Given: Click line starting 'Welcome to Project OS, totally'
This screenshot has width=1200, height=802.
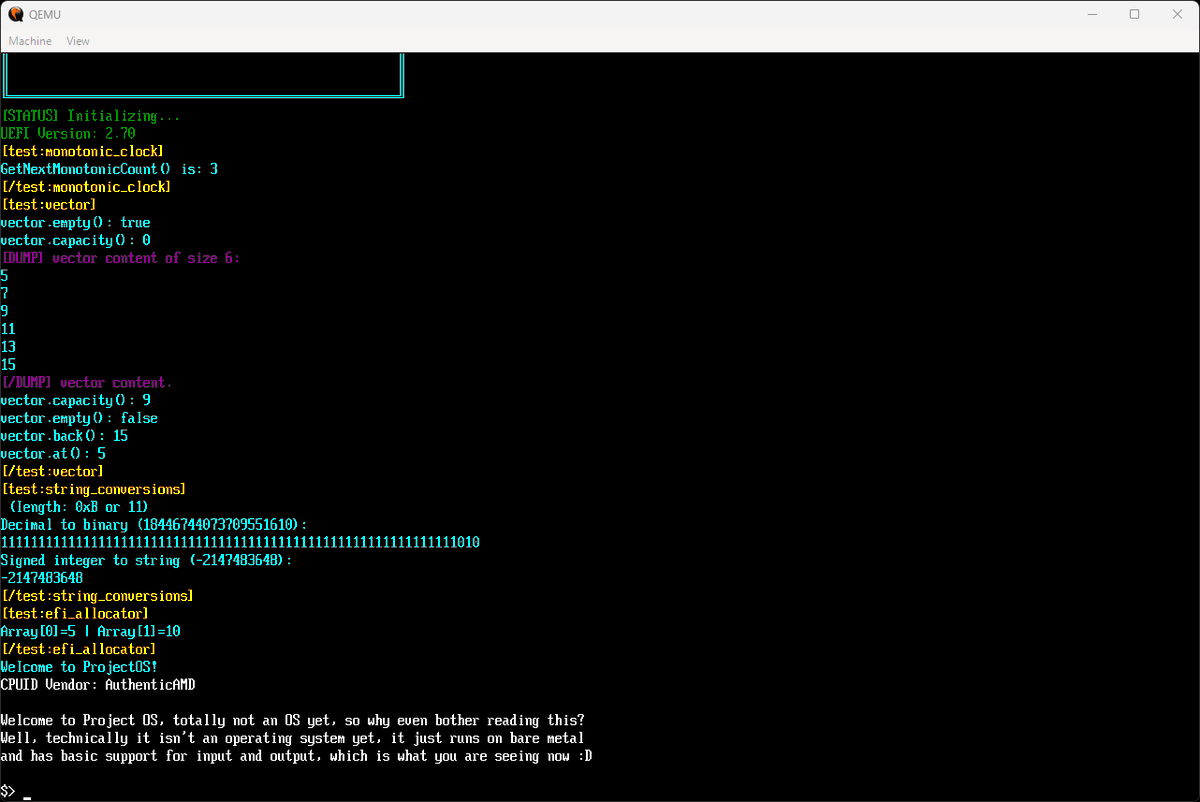Looking at the screenshot, I should coord(293,721).
